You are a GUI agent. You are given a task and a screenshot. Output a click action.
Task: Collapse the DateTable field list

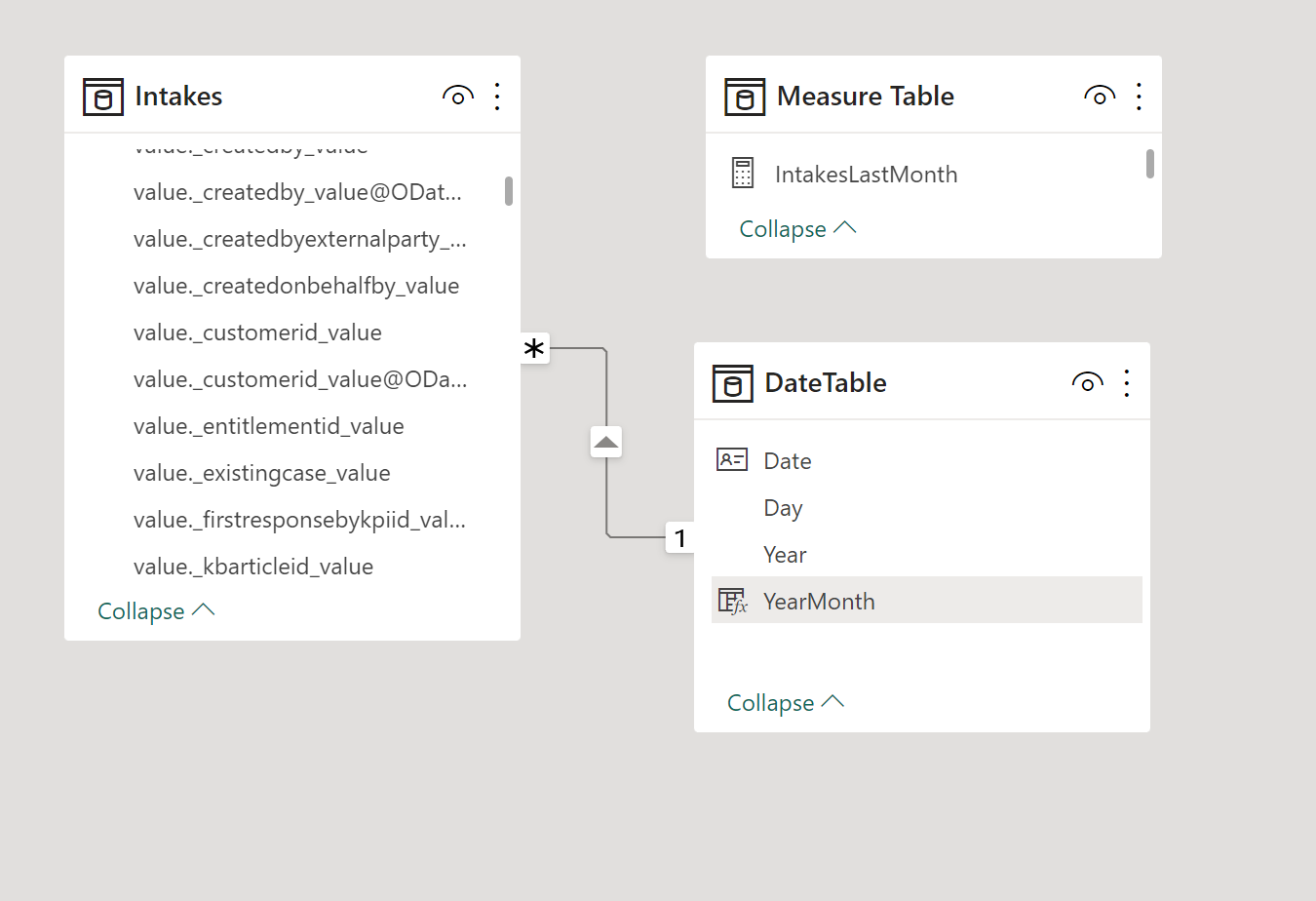coord(786,703)
